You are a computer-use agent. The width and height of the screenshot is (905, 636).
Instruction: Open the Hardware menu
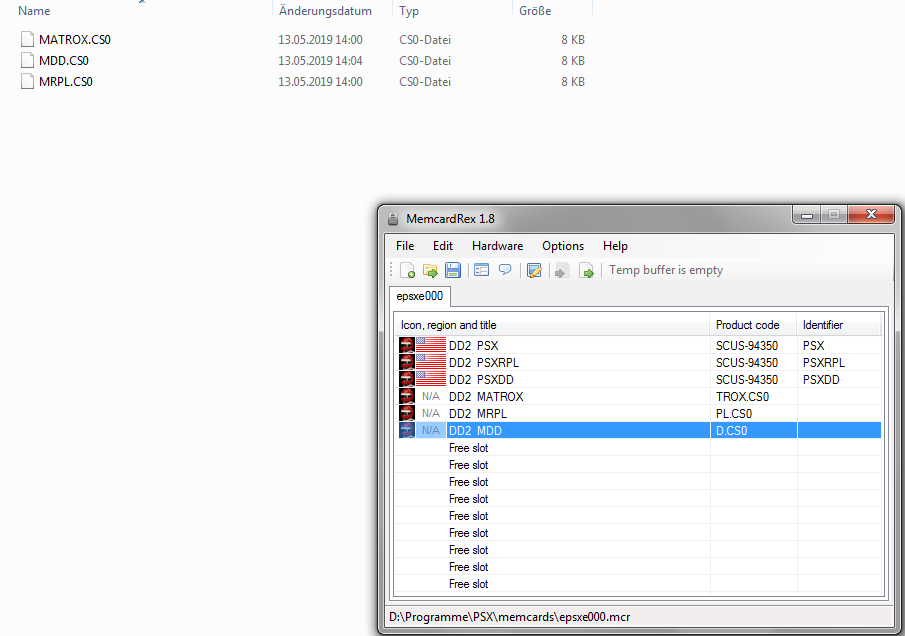pyautogui.click(x=497, y=246)
